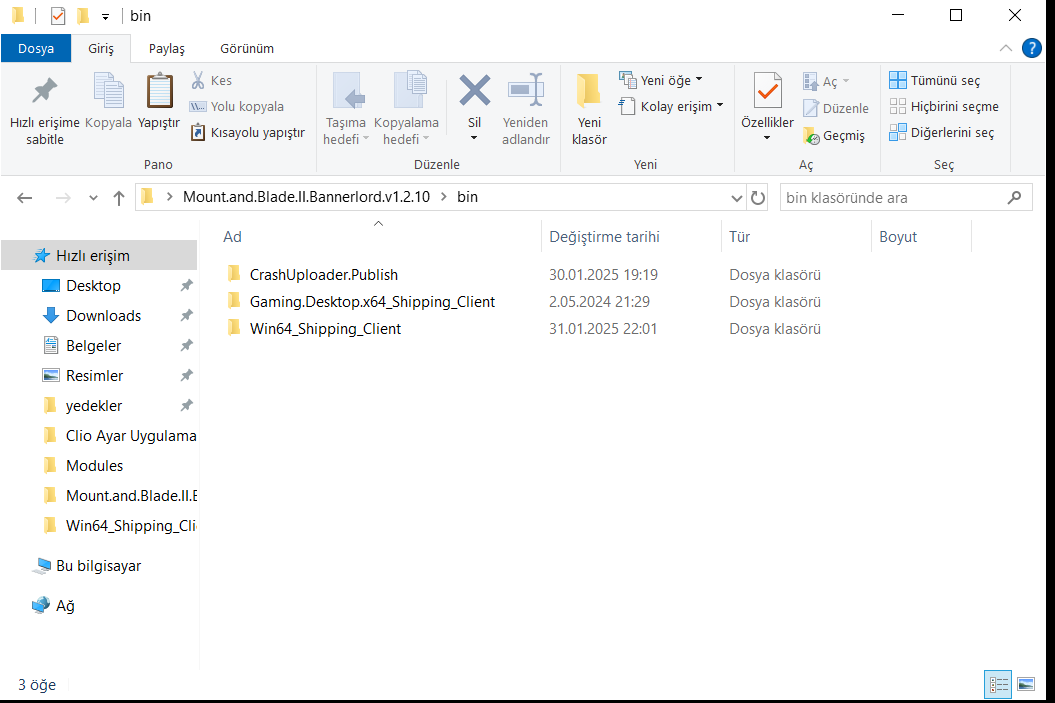Open Help via the question mark icon
Image resolution: width=1055 pixels, height=703 pixels.
pos(1031,48)
